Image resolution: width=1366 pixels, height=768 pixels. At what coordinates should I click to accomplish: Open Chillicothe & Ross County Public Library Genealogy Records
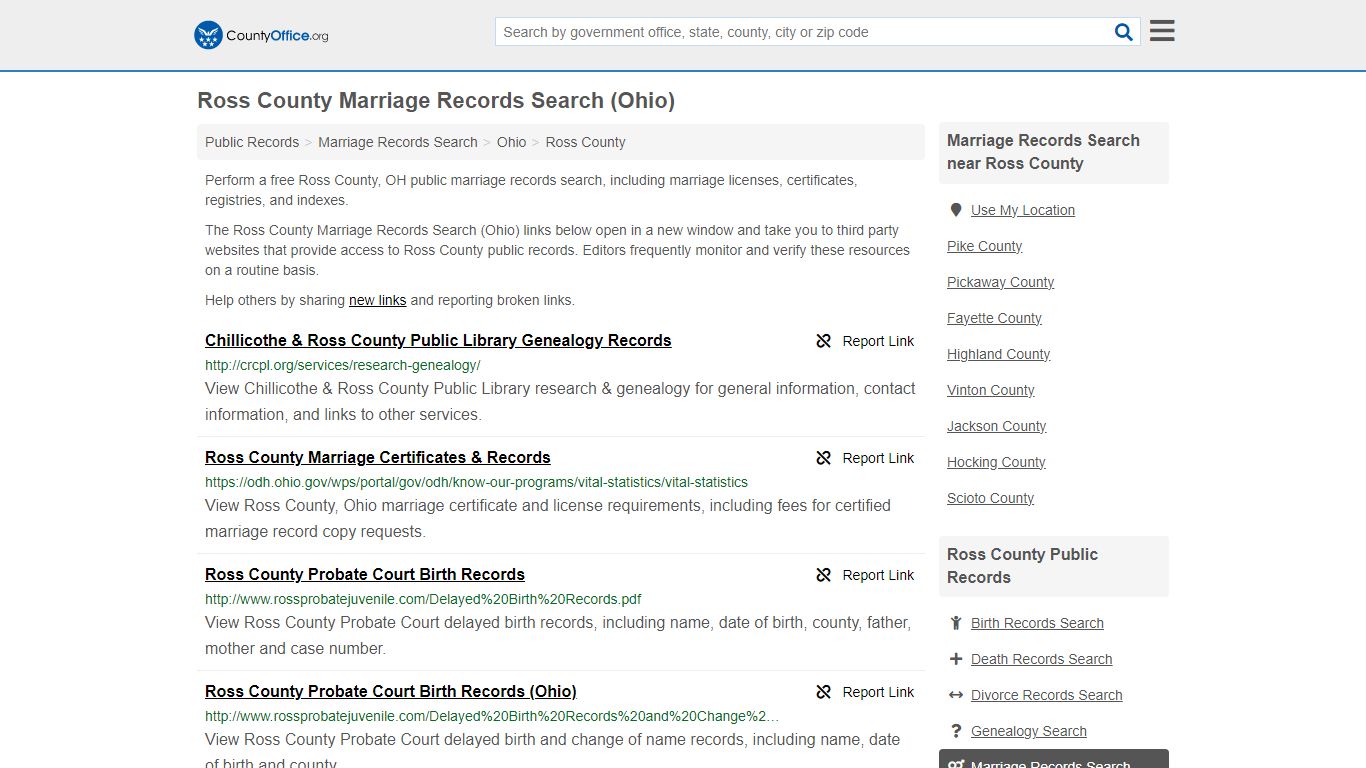(438, 340)
